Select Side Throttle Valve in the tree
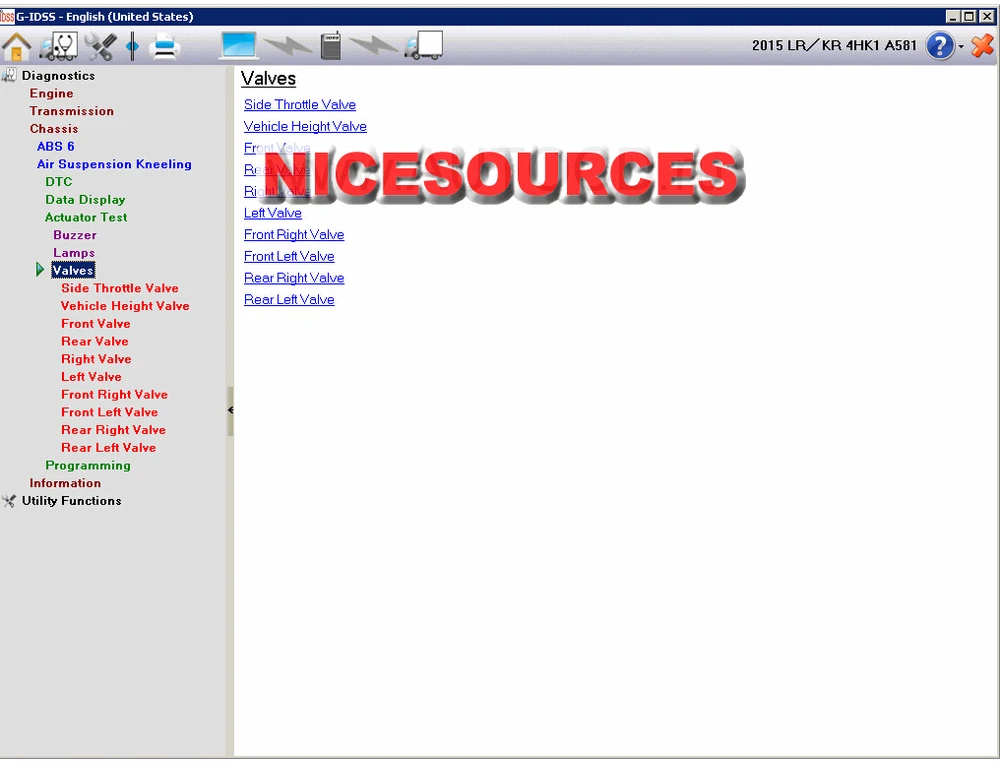Screen dimensions: 1000x763 [120, 288]
